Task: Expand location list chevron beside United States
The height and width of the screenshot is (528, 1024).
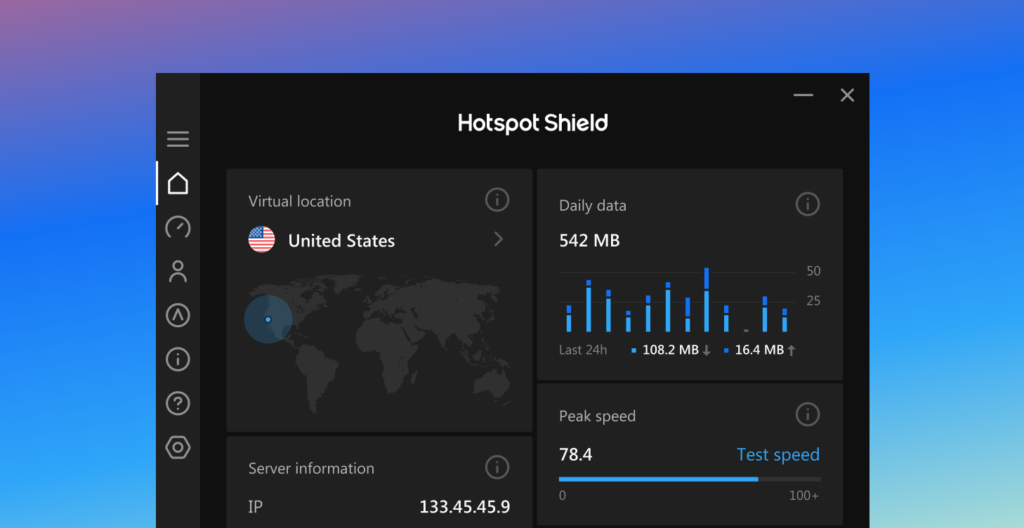Action: 498,239
